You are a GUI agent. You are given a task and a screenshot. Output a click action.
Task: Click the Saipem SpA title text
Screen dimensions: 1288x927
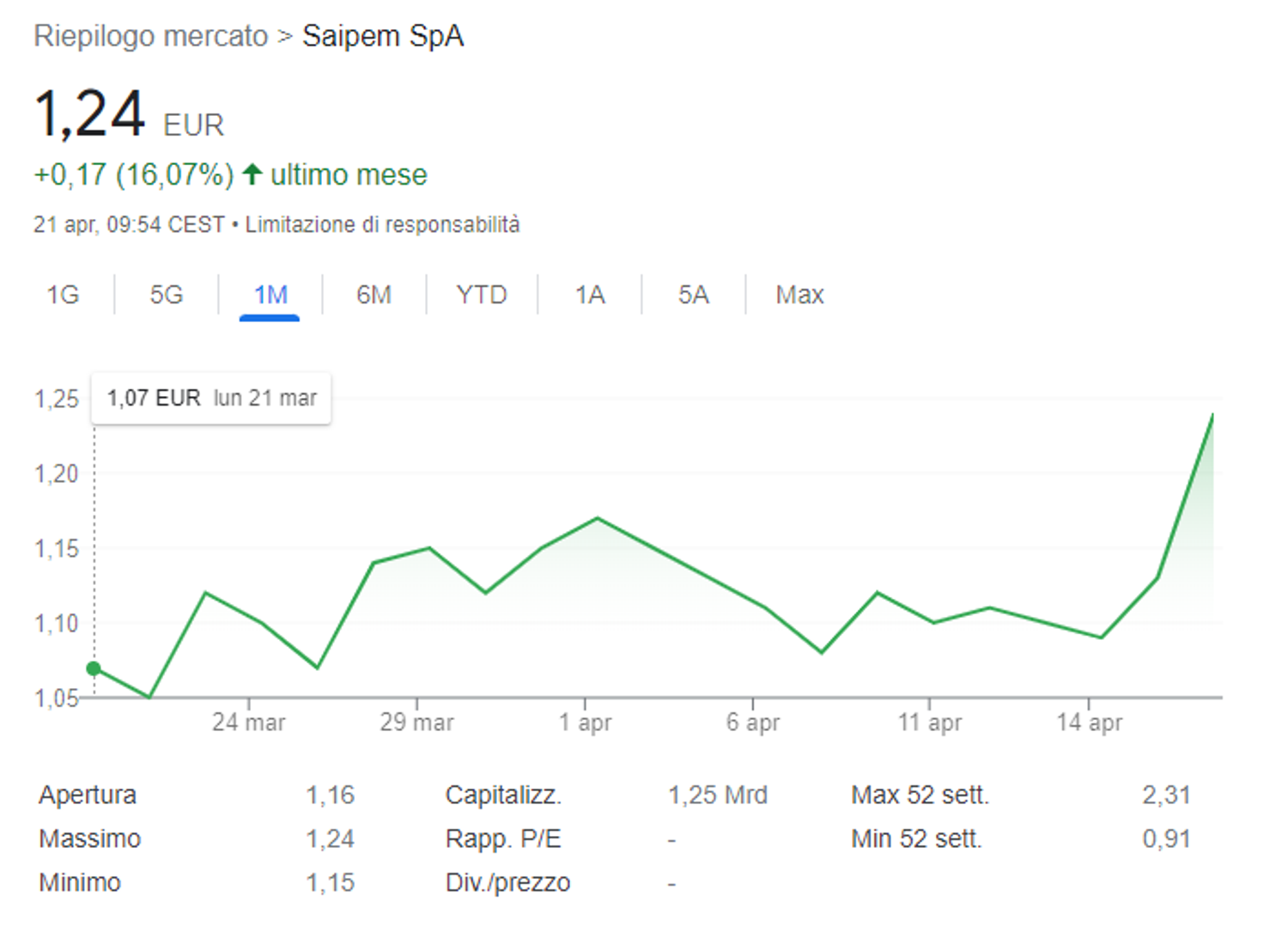[383, 36]
